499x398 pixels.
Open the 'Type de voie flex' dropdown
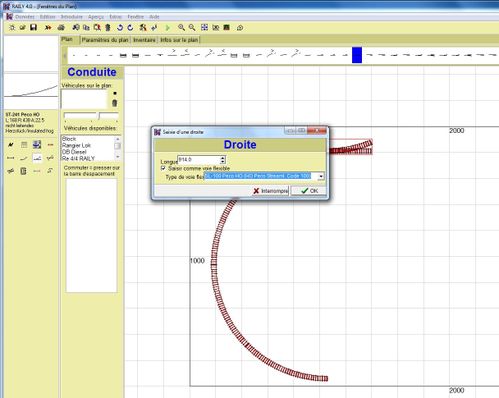click(321, 176)
